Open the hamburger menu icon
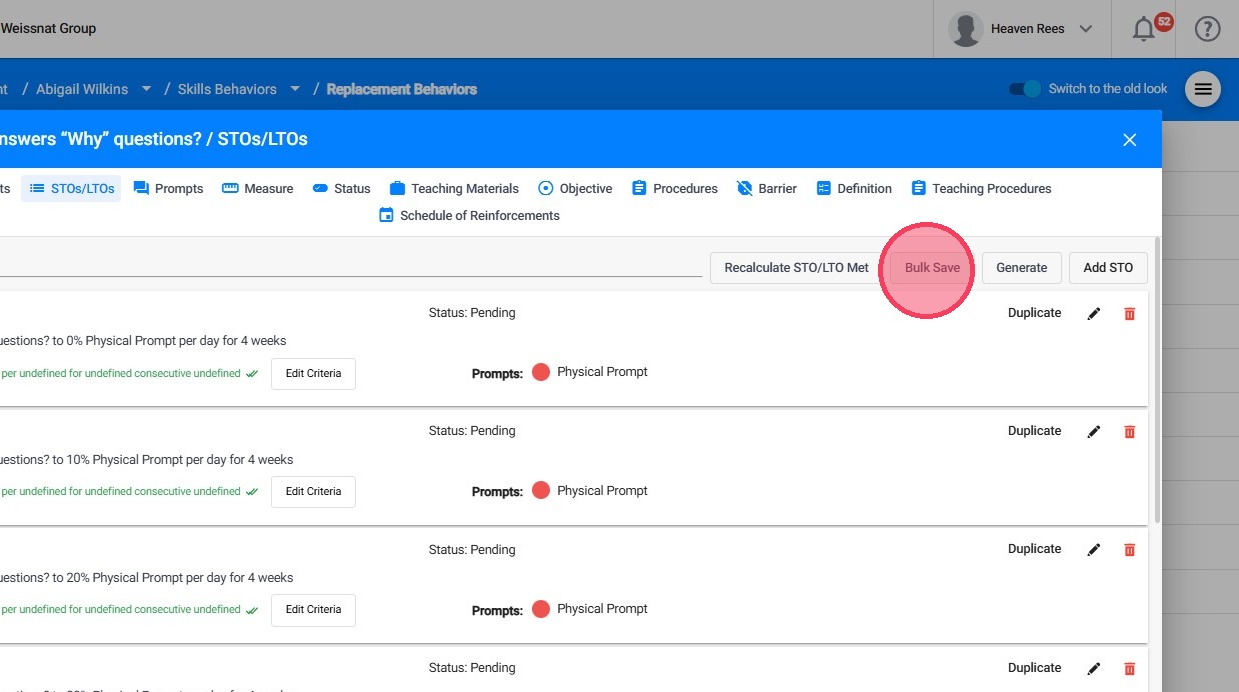 (1203, 89)
